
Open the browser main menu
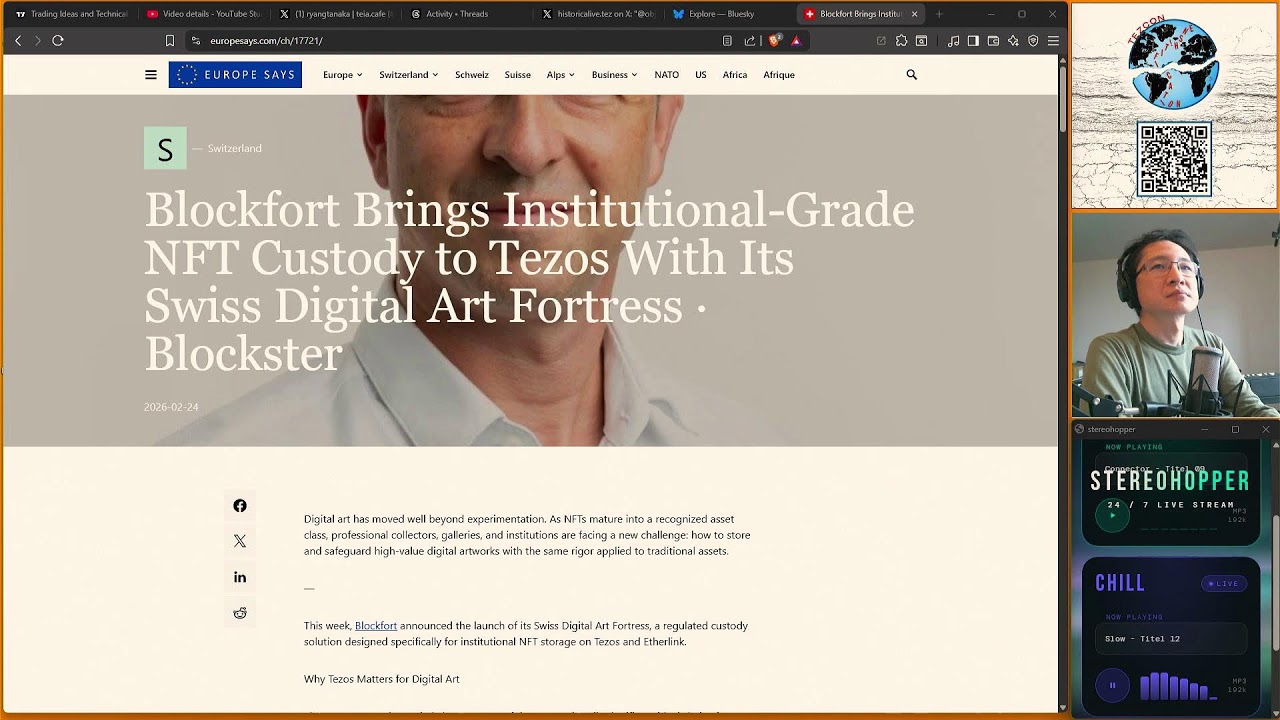pos(1053,41)
